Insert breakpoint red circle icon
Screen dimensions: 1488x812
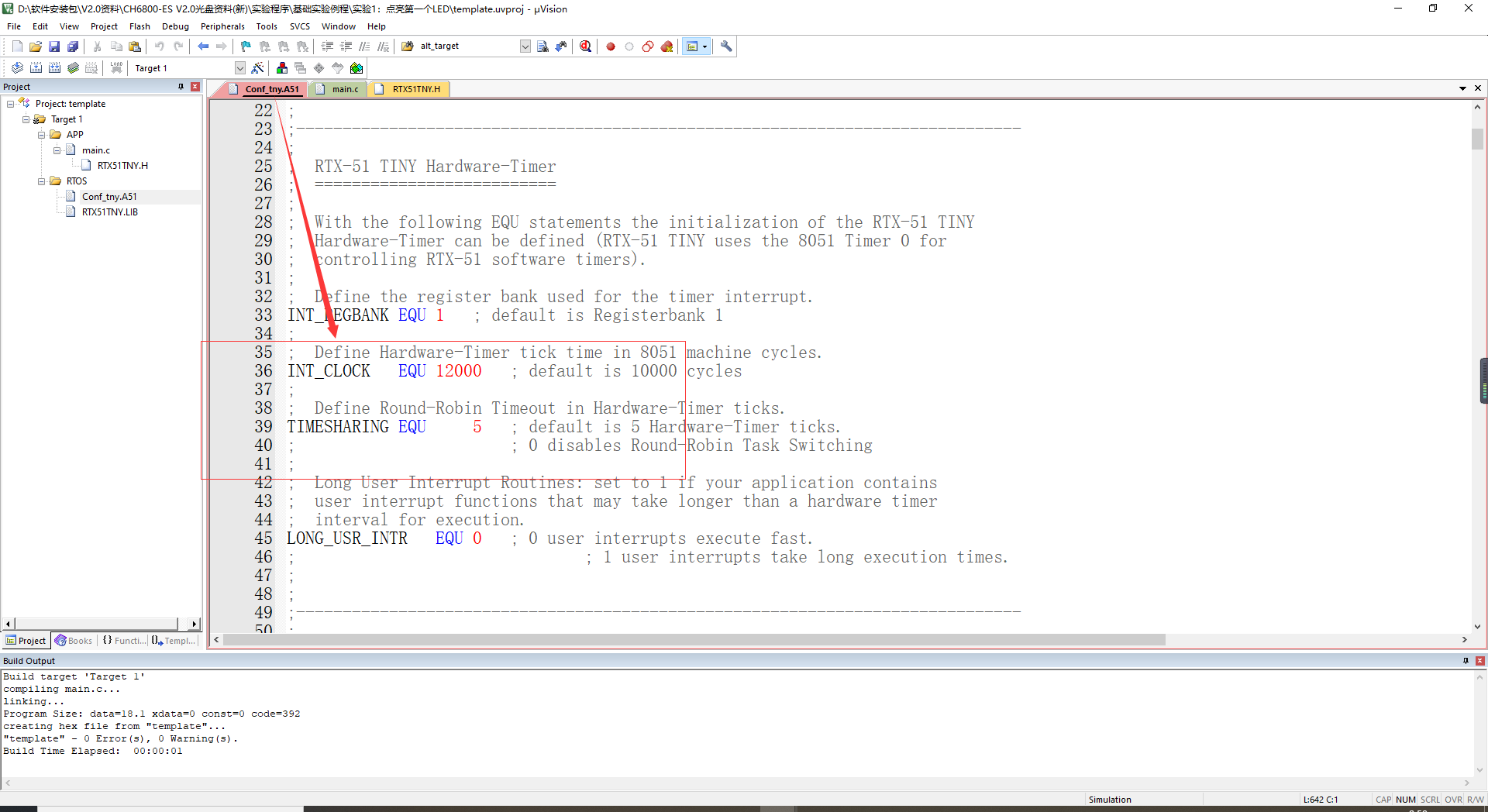611,46
